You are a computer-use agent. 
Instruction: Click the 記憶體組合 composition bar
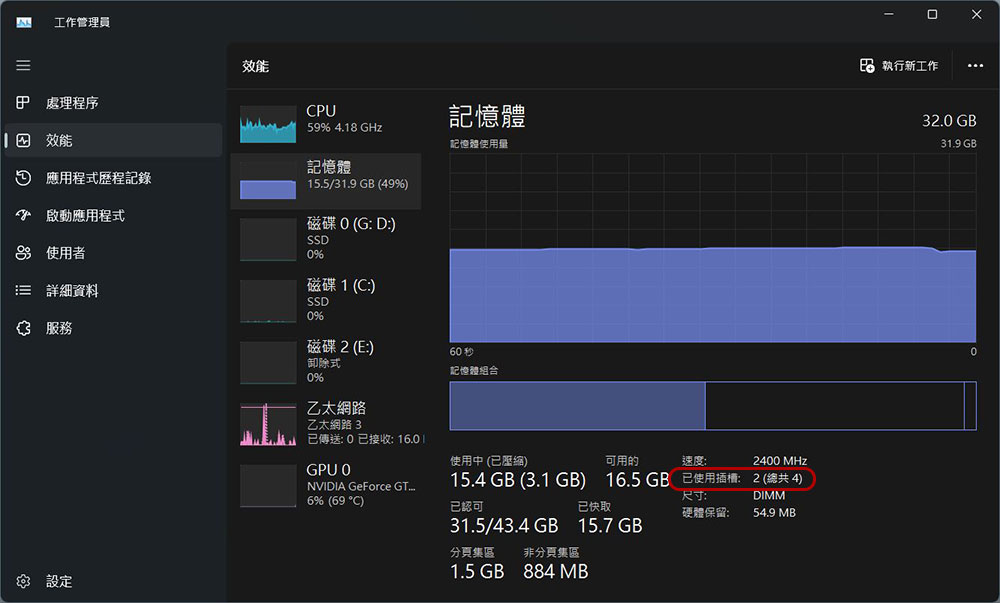(712, 406)
